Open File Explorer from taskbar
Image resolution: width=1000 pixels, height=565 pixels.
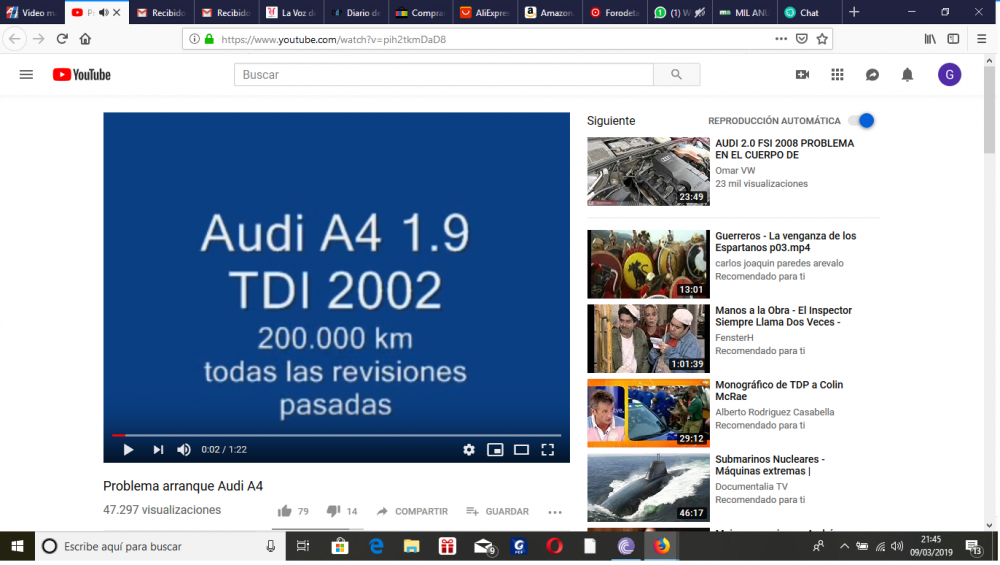pos(411,547)
